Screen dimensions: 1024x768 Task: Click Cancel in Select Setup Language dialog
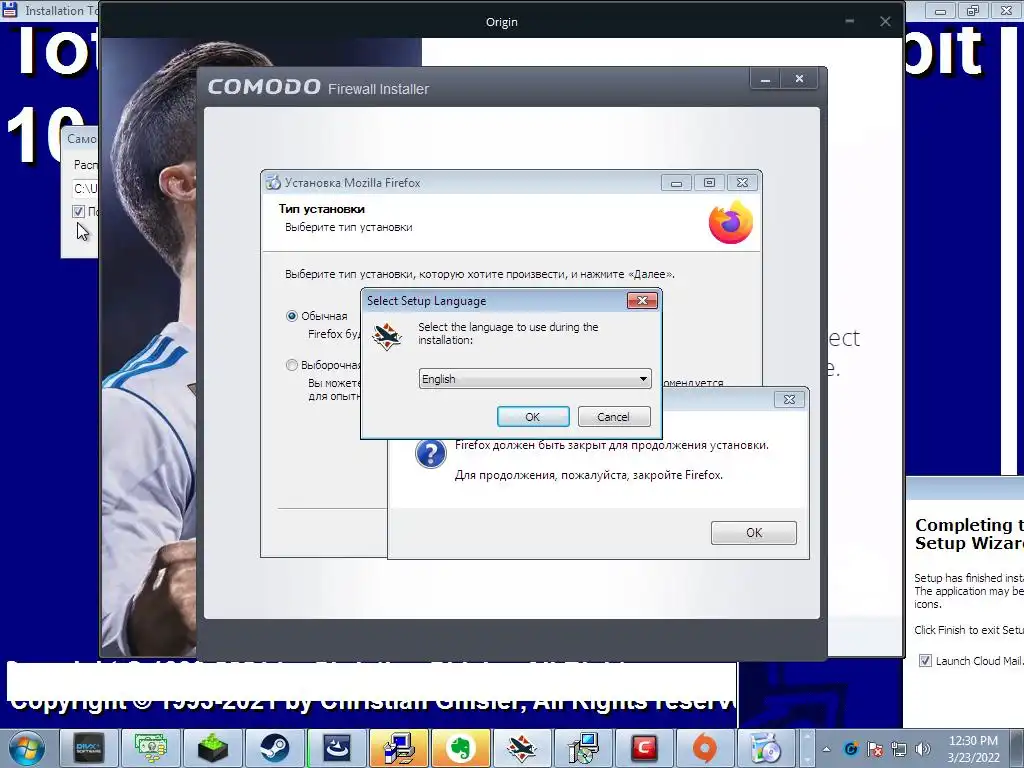(613, 417)
